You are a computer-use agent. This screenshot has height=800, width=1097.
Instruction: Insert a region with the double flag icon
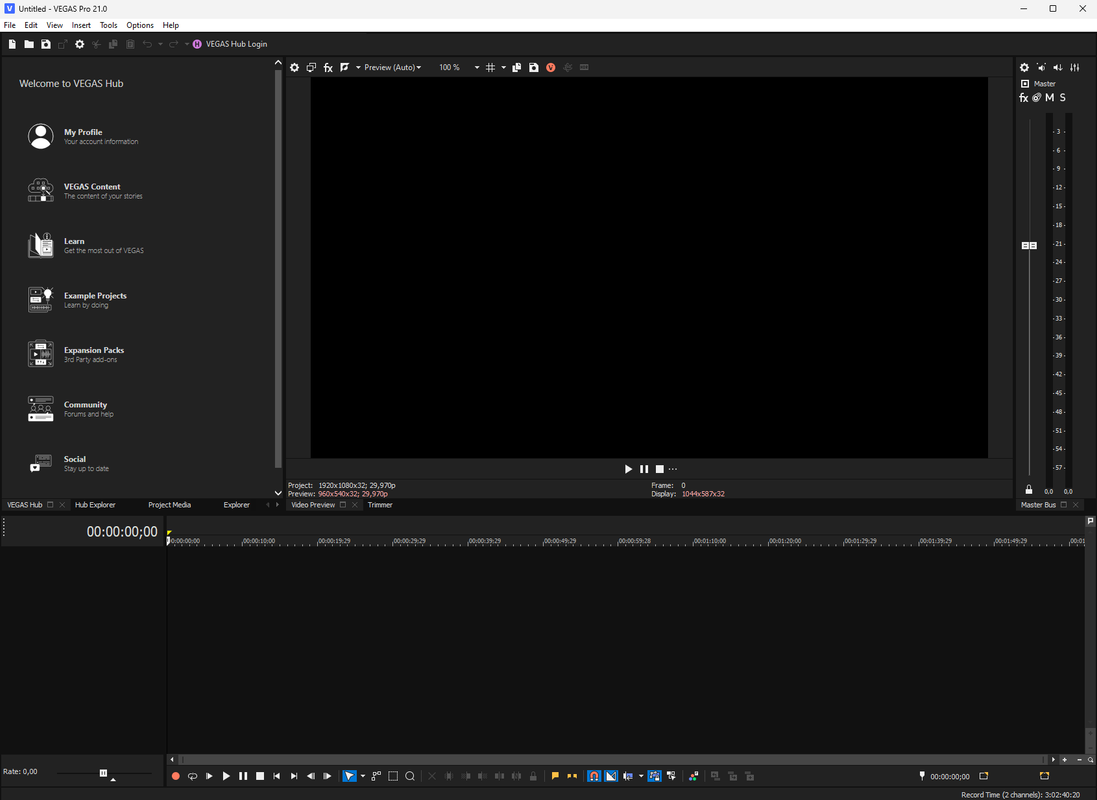(x=572, y=776)
